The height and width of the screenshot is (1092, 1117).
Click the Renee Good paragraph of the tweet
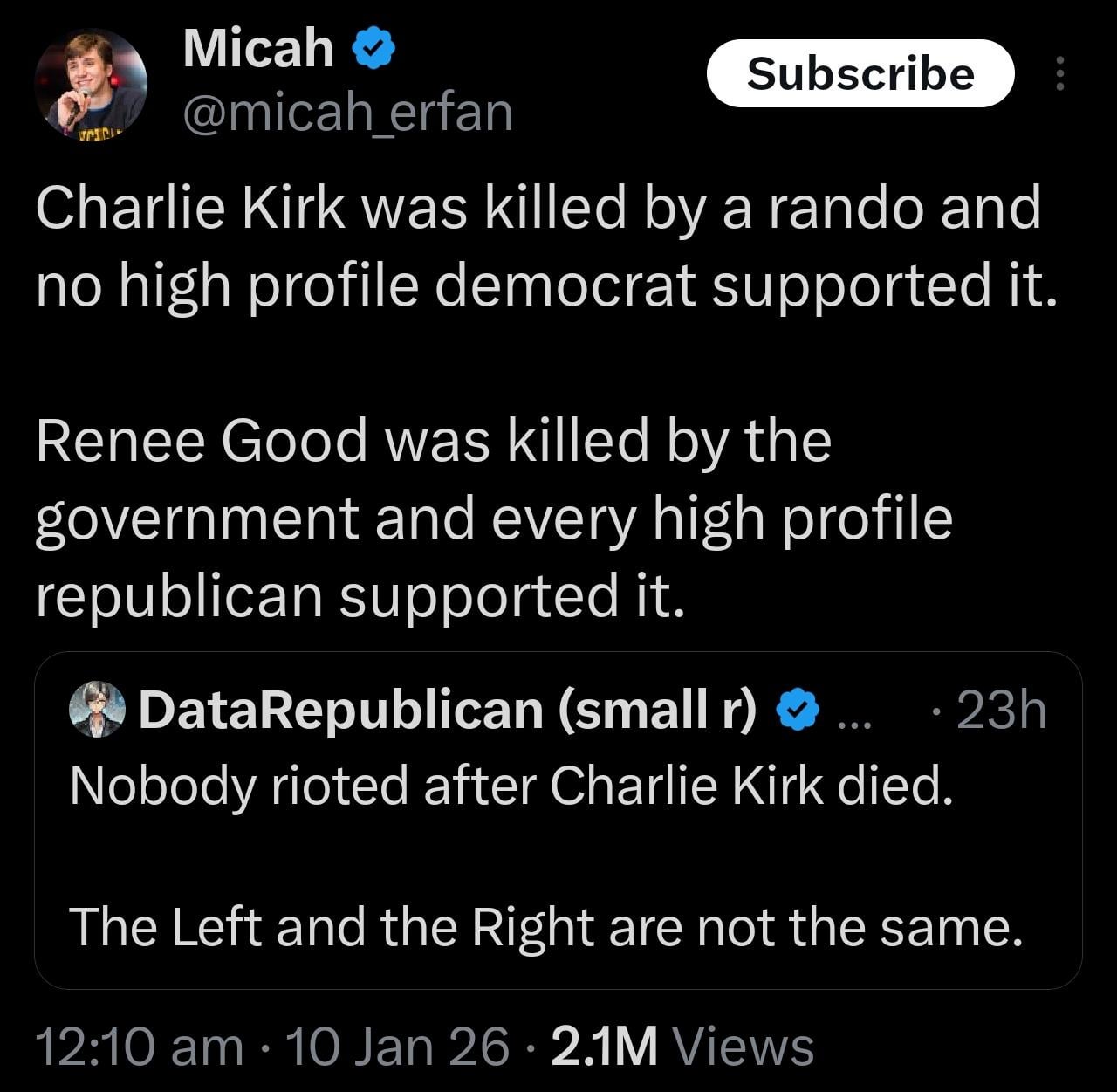coord(494,517)
